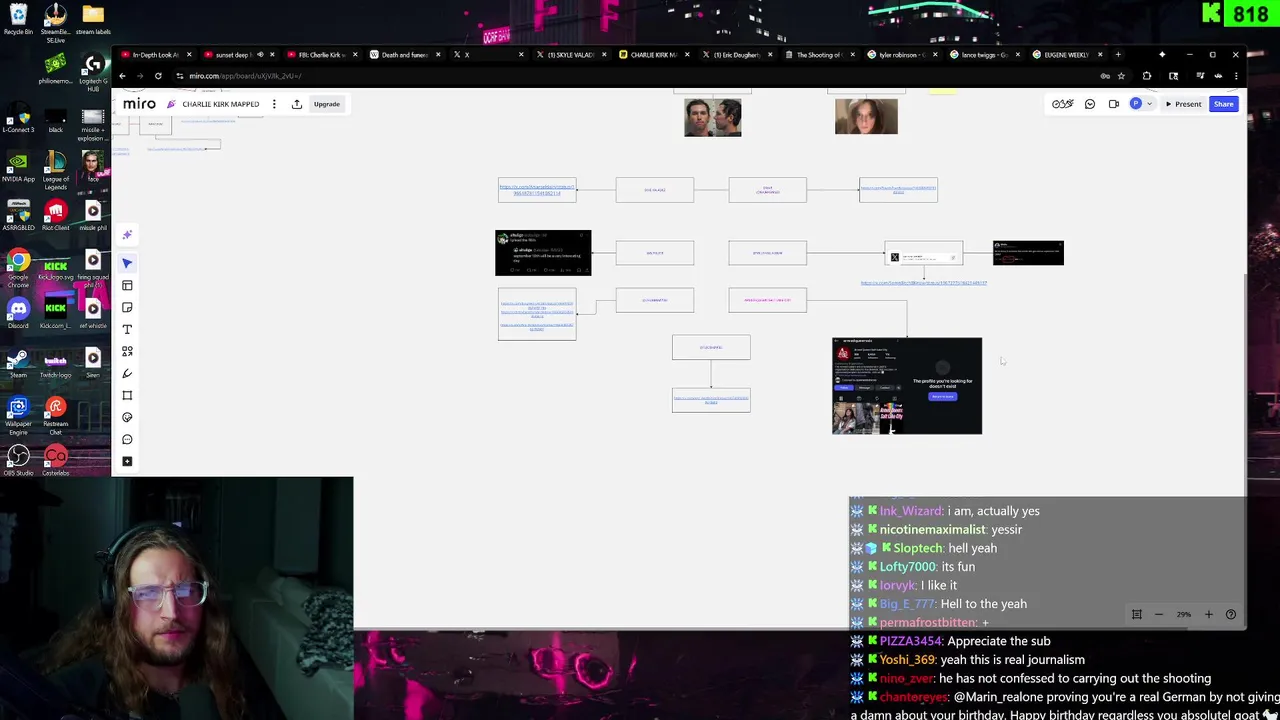Select the large profile screenshot image
The height and width of the screenshot is (720, 1280).
coord(907,386)
